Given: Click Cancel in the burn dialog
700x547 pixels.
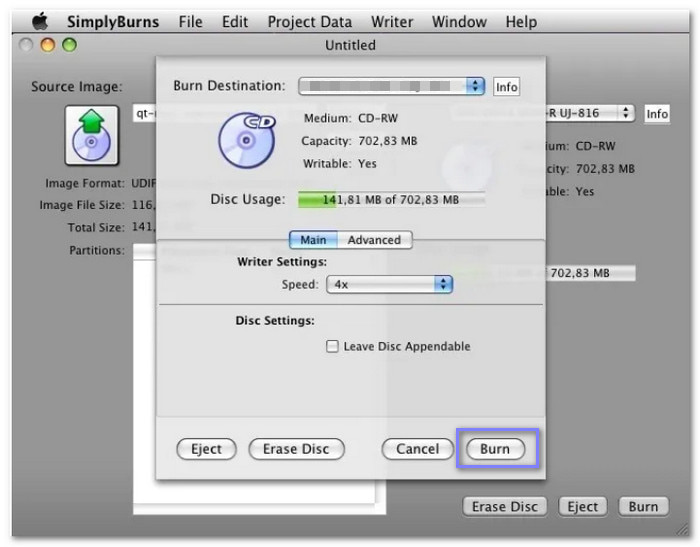Looking at the screenshot, I should [417, 449].
